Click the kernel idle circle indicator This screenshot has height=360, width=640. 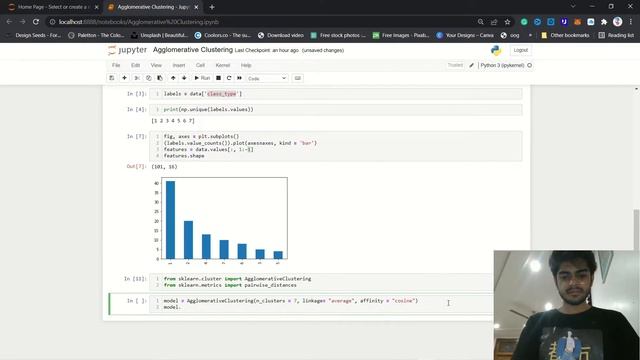click(529, 65)
